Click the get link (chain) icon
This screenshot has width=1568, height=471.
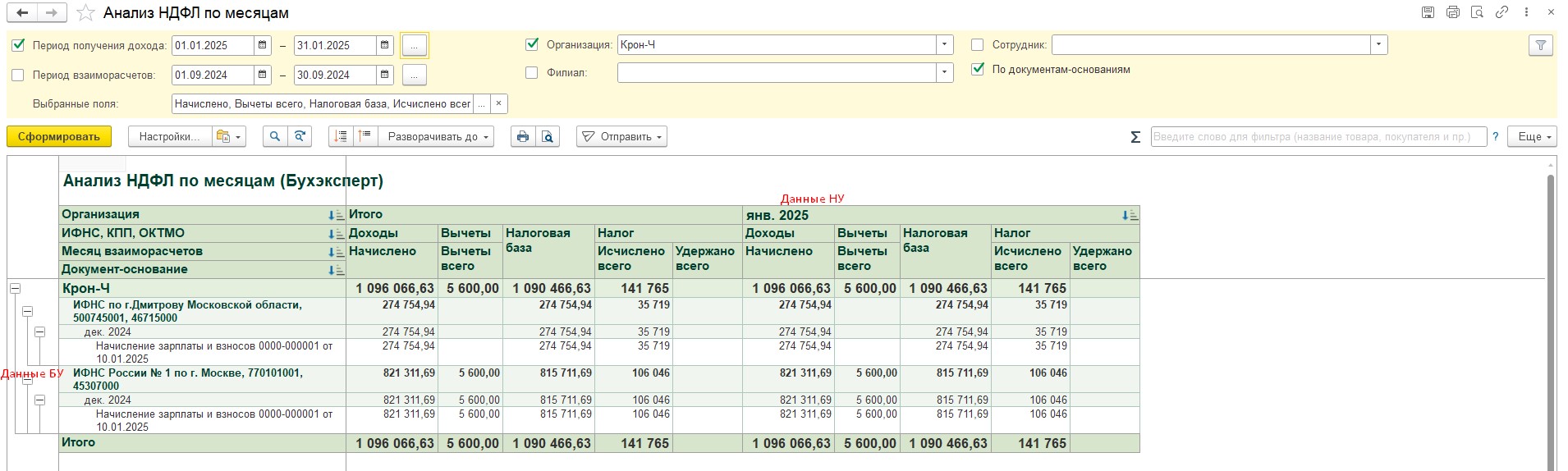[1502, 12]
